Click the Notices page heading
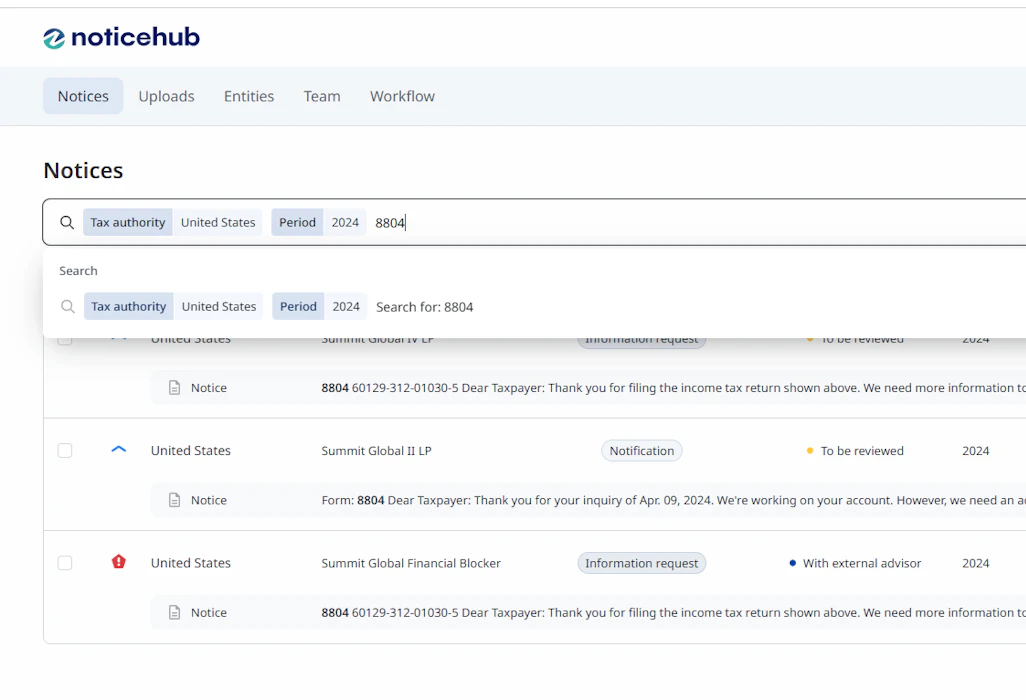 83,170
